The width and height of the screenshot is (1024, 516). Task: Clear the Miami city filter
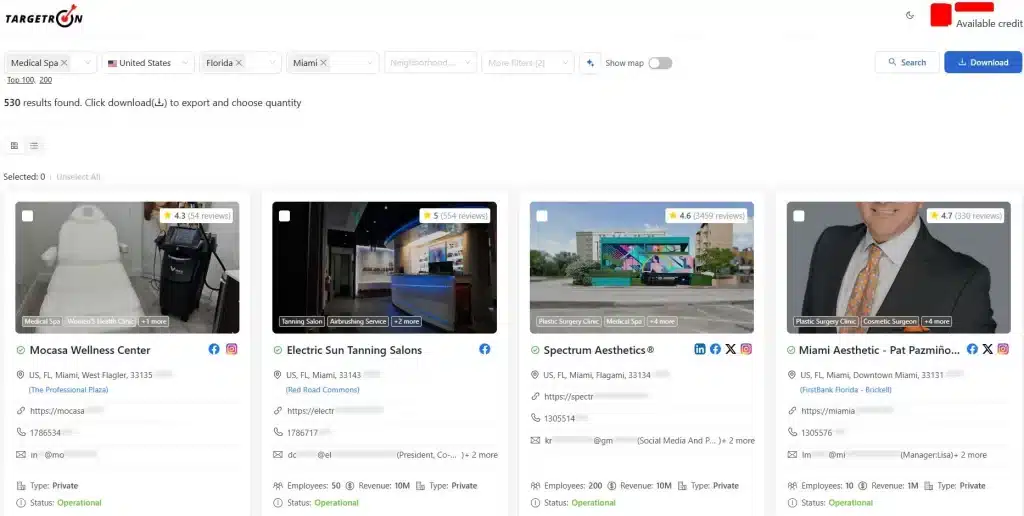coord(325,63)
